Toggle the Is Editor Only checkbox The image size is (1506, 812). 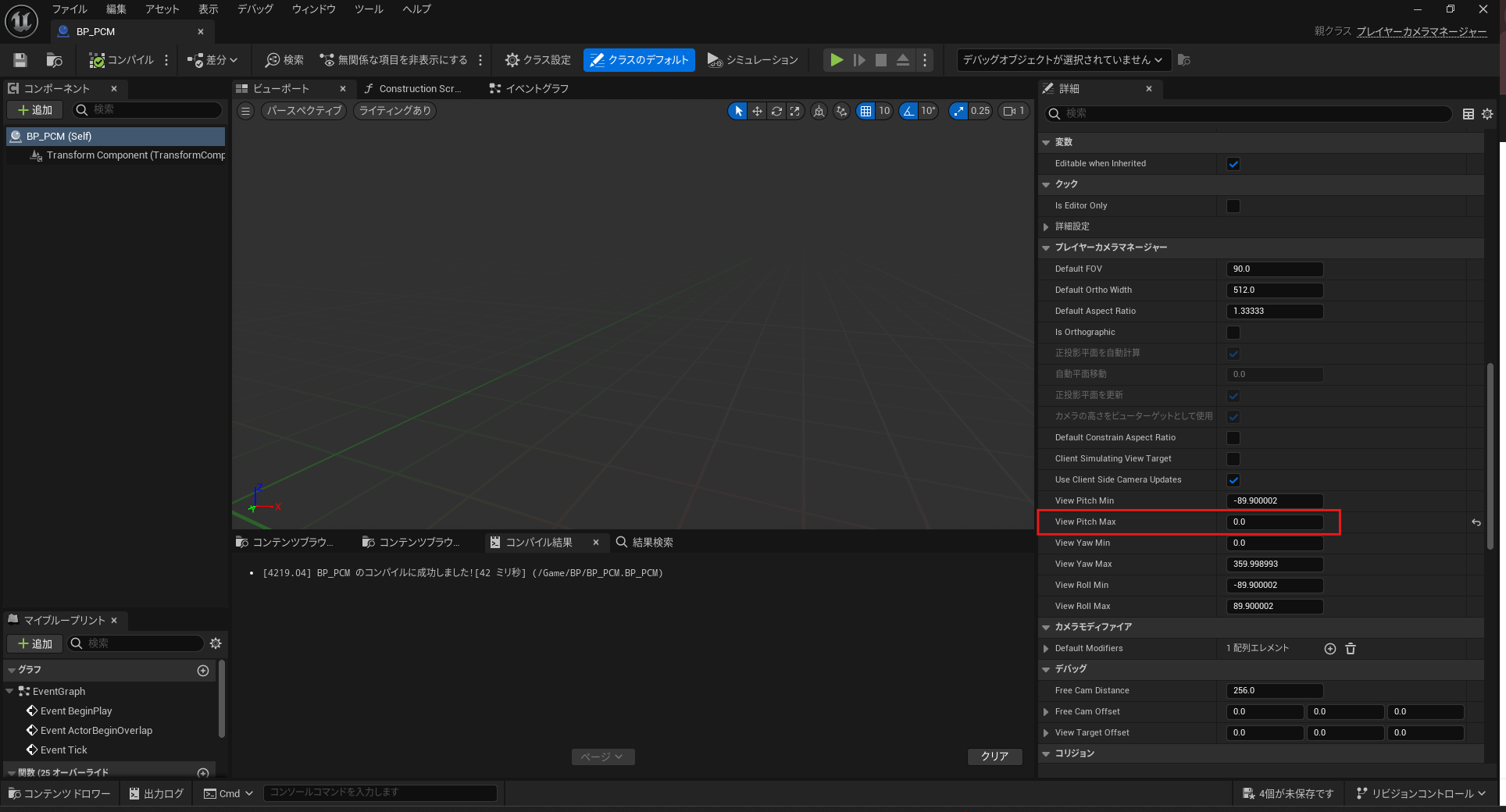[x=1233, y=206]
